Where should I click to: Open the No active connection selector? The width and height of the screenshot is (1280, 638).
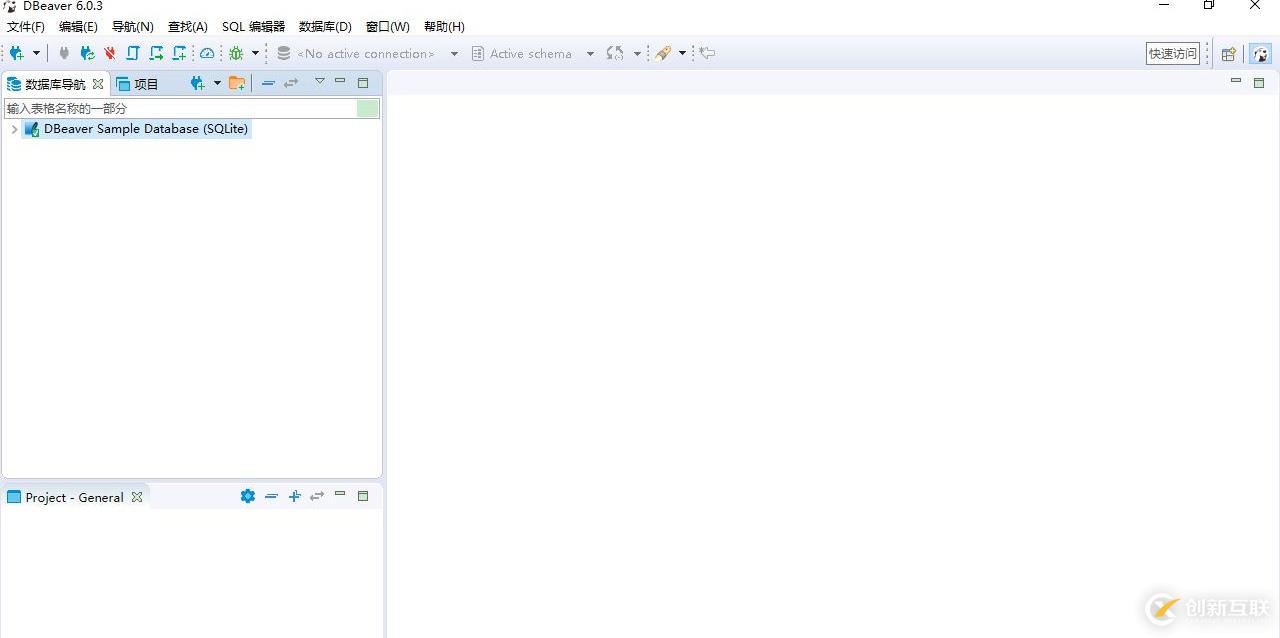(367, 53)
